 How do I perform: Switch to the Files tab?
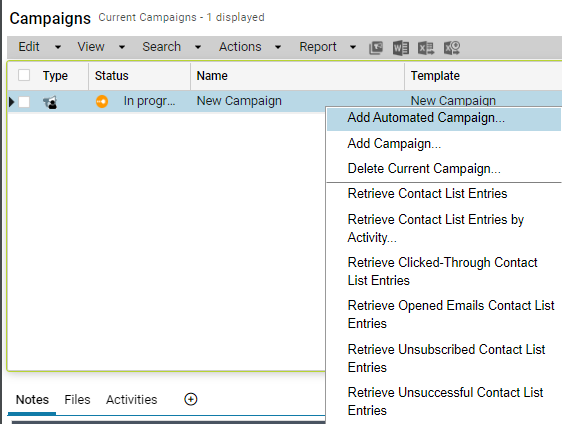click(x=77, y=399)
